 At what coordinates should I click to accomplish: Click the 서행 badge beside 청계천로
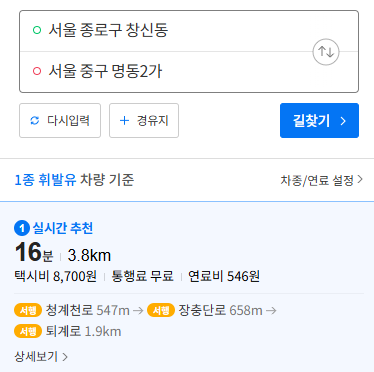[28, 310]
